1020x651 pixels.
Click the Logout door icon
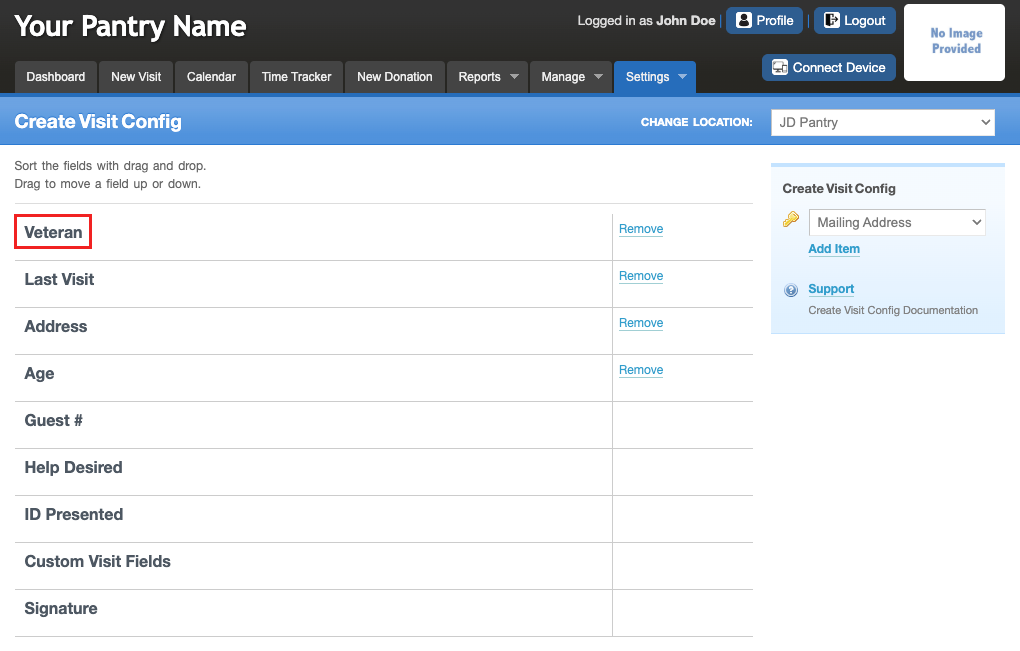coord(831,20)
